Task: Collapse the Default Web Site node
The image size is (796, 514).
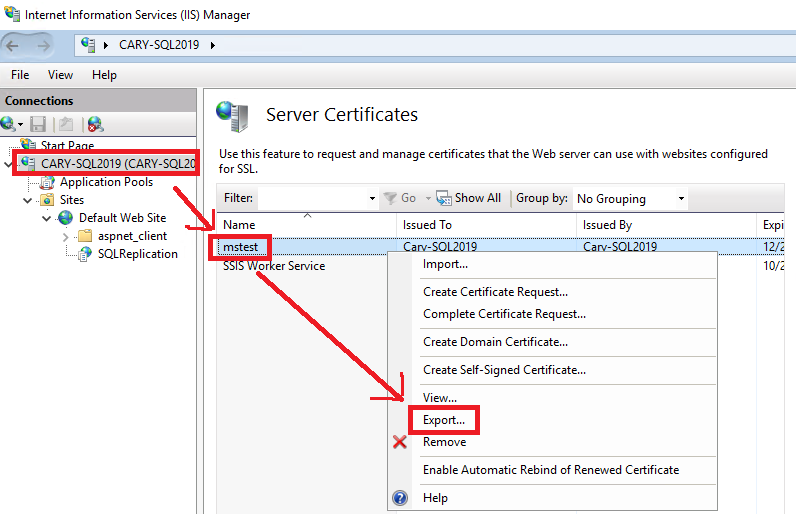Action: tap(46, 219)
